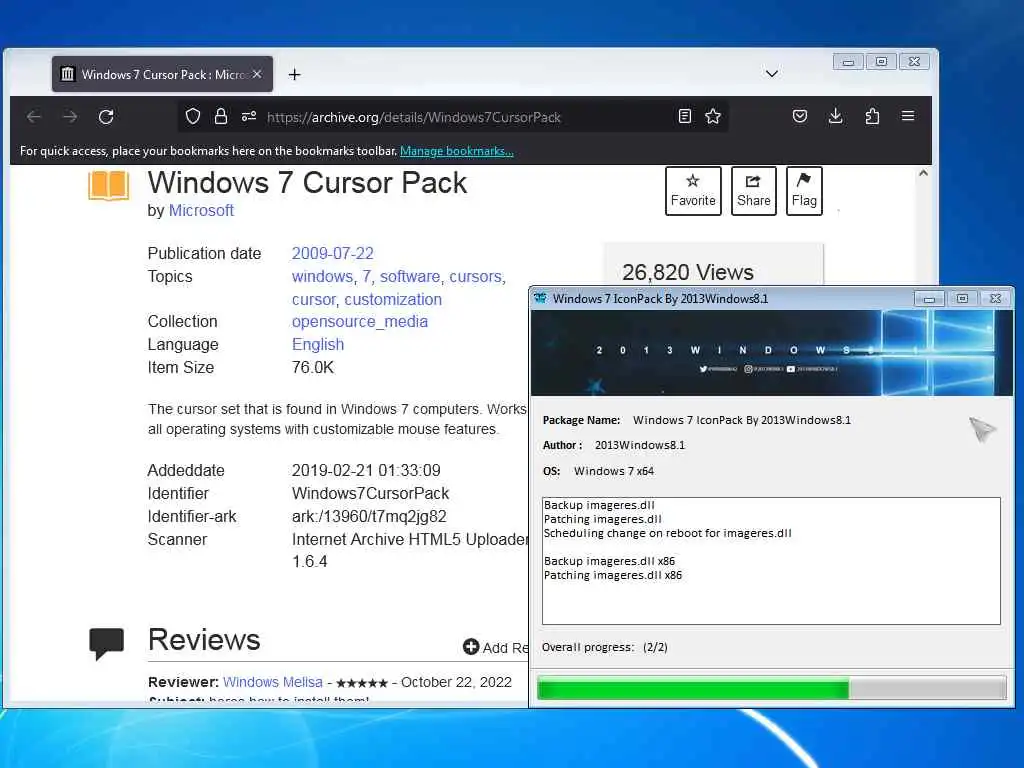Bookmark this page with the star icon
The image size is (1024, 768).
712,116
